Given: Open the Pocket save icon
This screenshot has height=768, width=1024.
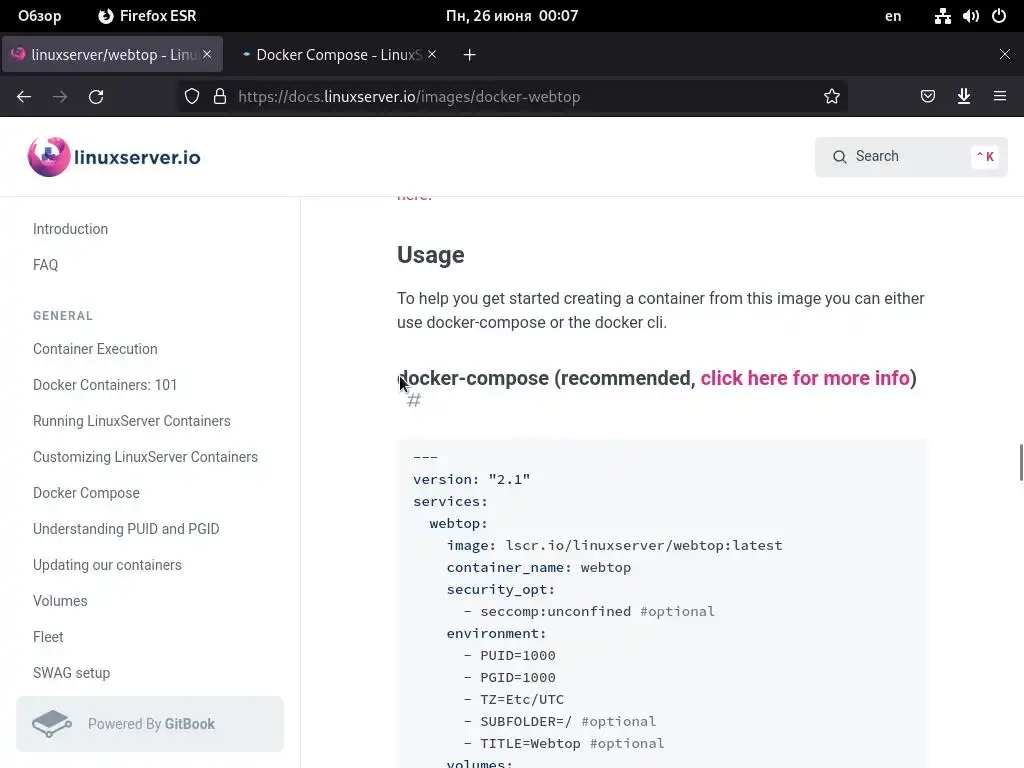Looking at the screenshot, I should click(928, 97).
